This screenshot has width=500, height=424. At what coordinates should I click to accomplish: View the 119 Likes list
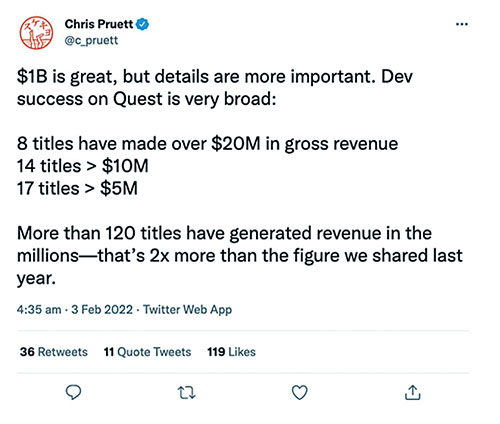point(231,352)
